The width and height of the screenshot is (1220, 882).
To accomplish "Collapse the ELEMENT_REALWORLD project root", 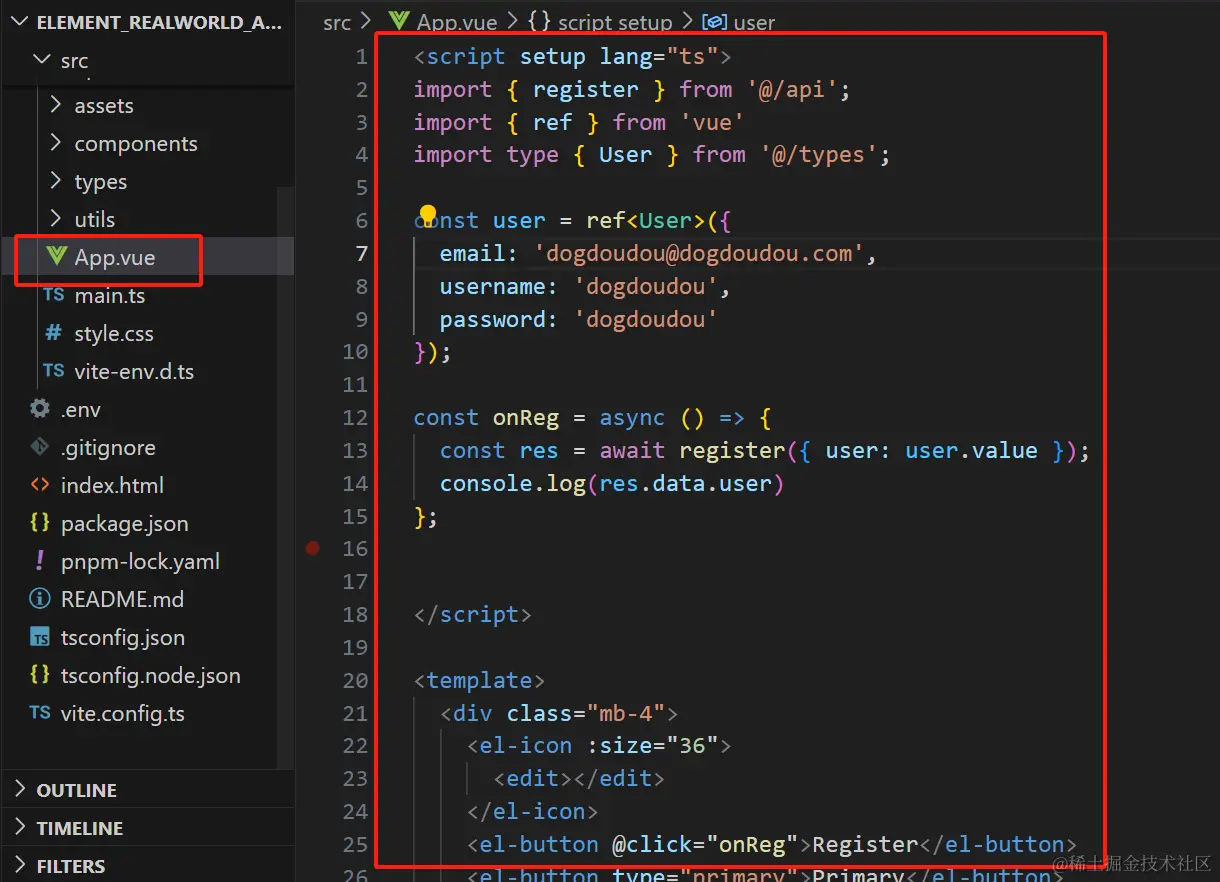I will point(20,22).
